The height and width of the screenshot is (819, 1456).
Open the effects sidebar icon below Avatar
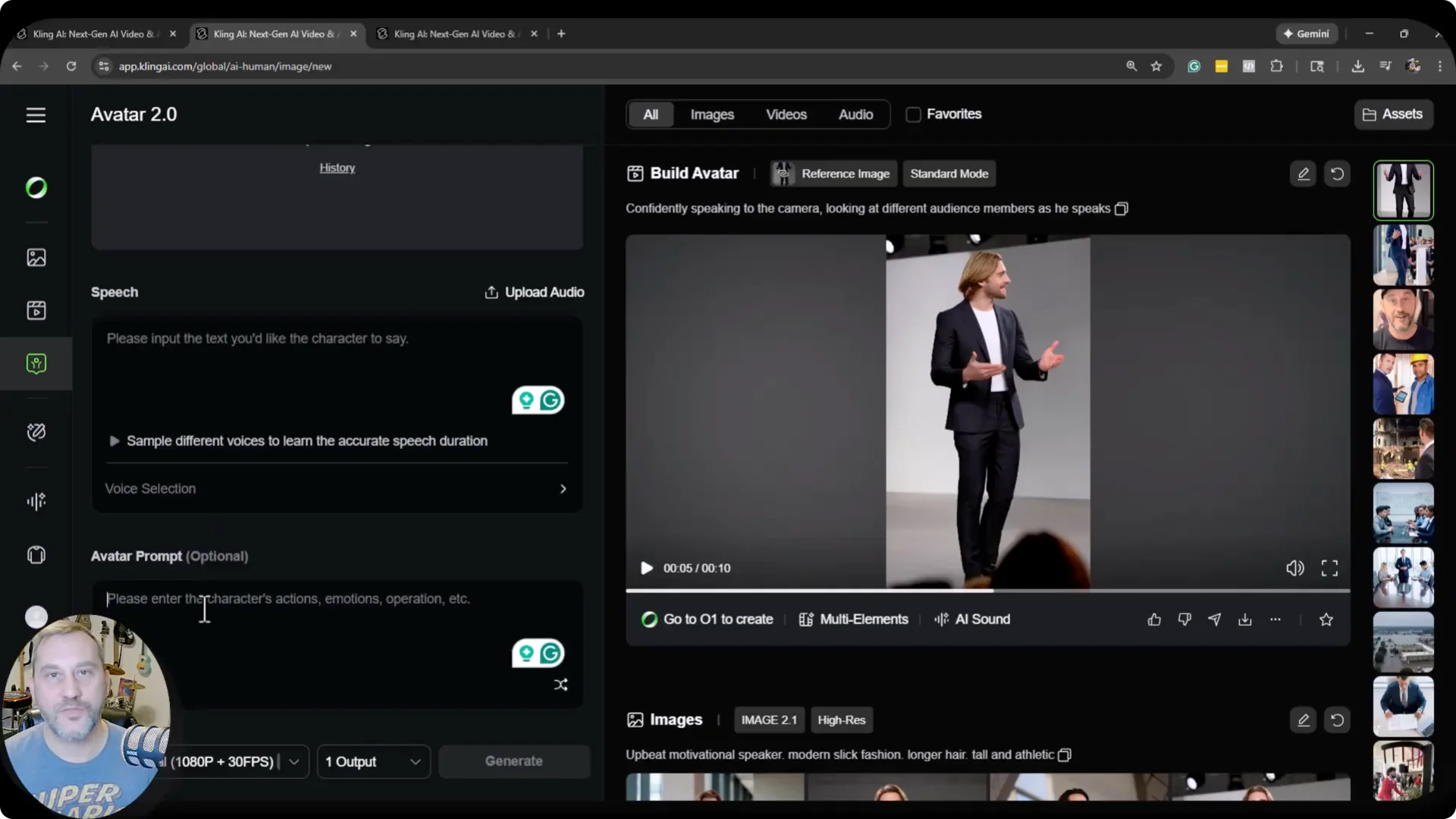[36, 431]
